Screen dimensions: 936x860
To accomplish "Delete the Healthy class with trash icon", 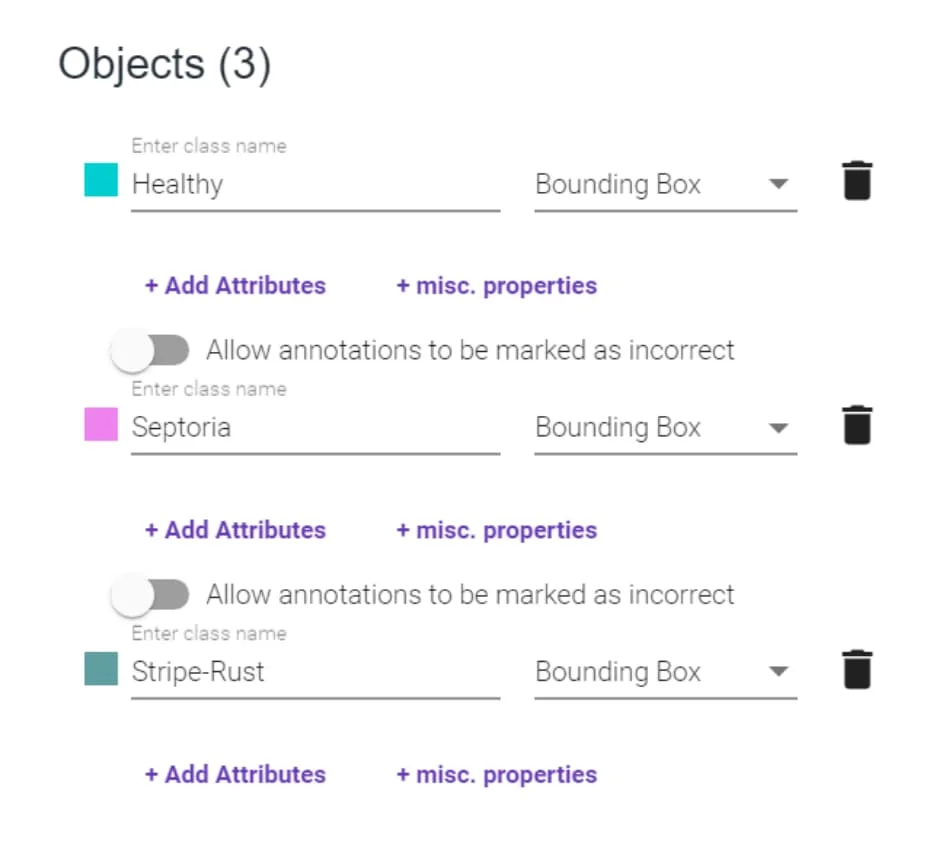I will pyautogui.click(x=857, y=182).
